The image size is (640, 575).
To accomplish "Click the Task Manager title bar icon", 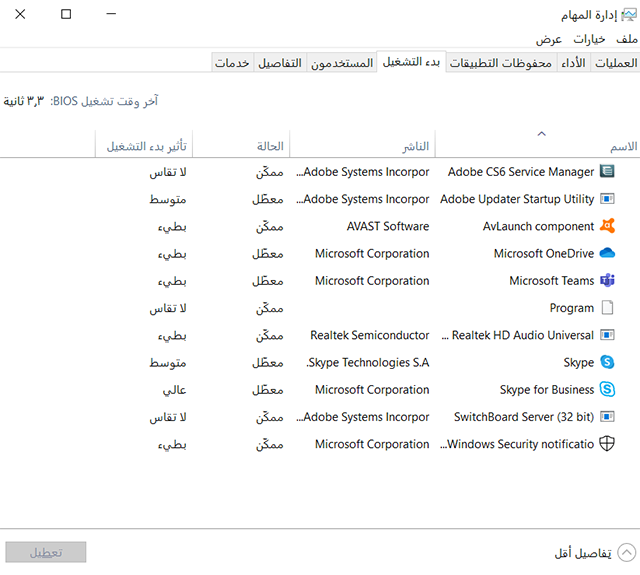I will pyautogui.click(x=628, y=14).
